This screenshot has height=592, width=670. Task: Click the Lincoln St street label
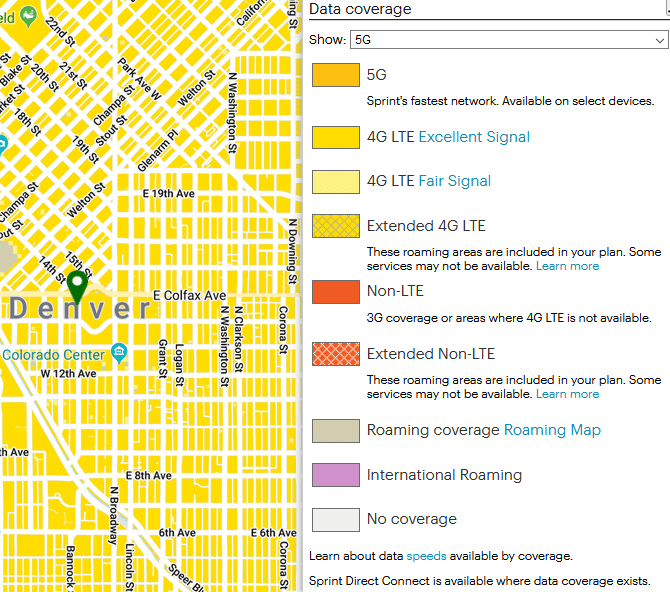(x=130, y=567)
